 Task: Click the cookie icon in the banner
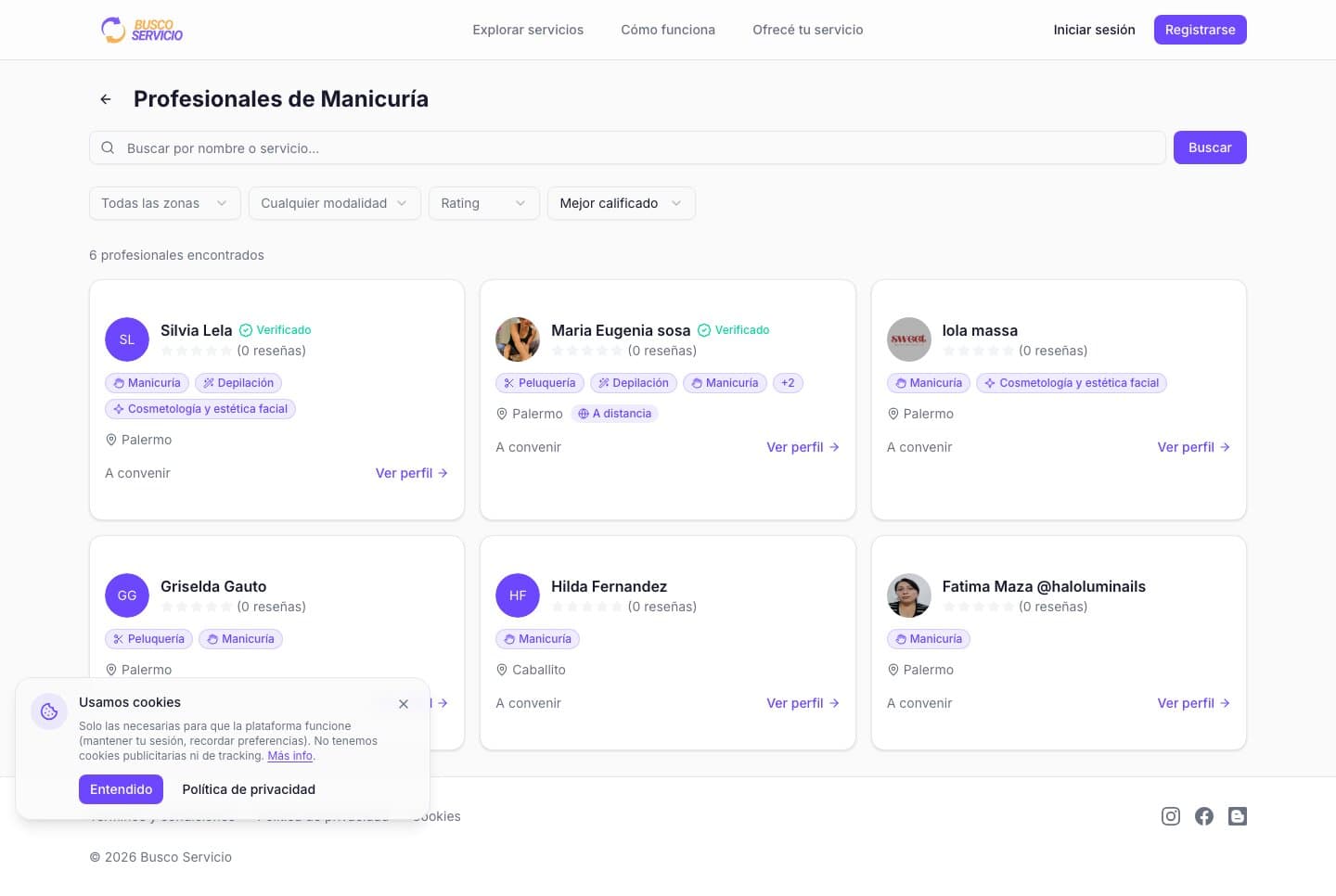pyautogui.click(x=49, y=711)
